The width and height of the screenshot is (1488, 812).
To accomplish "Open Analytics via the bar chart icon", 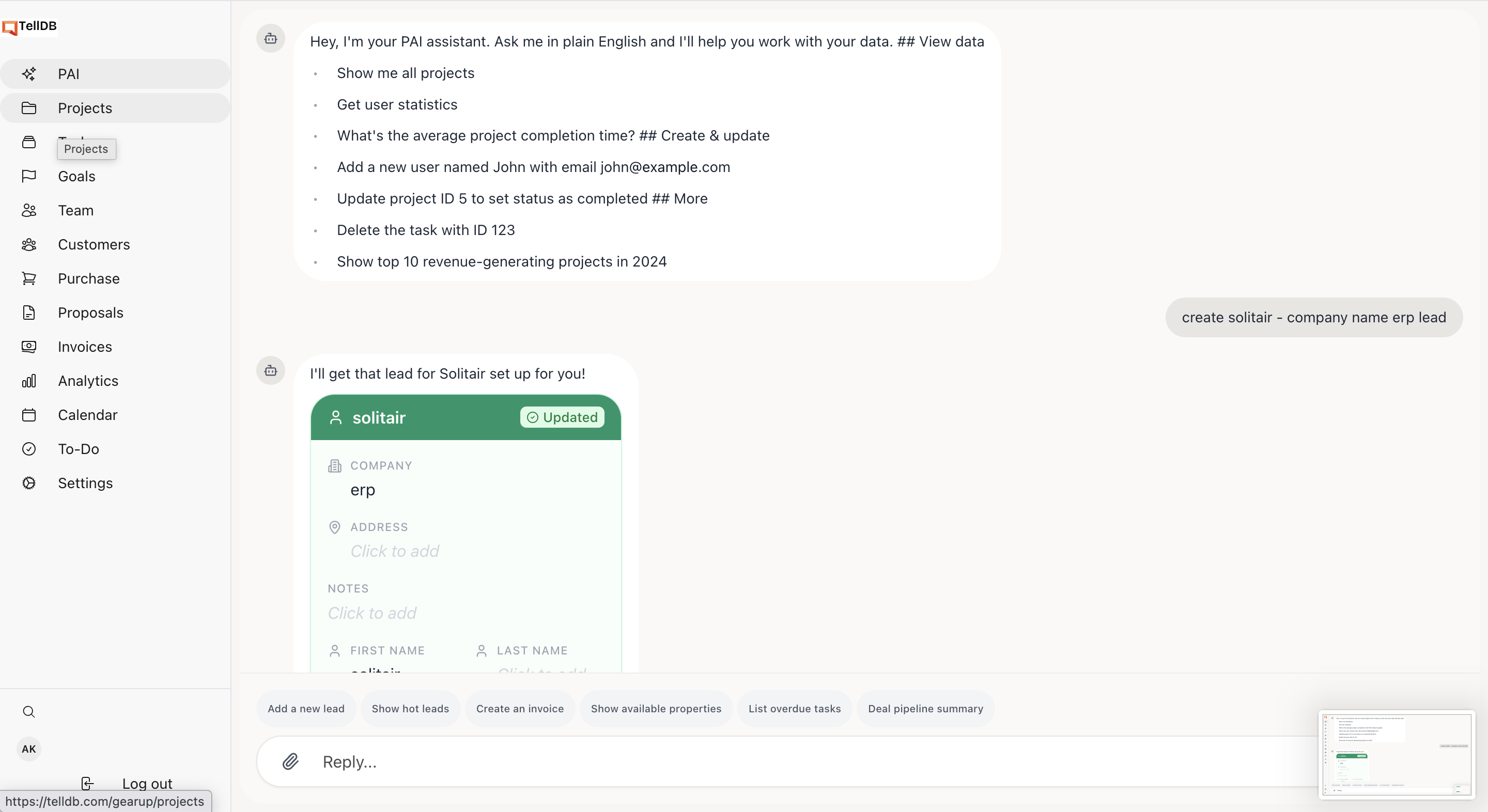I will (29, 381).
